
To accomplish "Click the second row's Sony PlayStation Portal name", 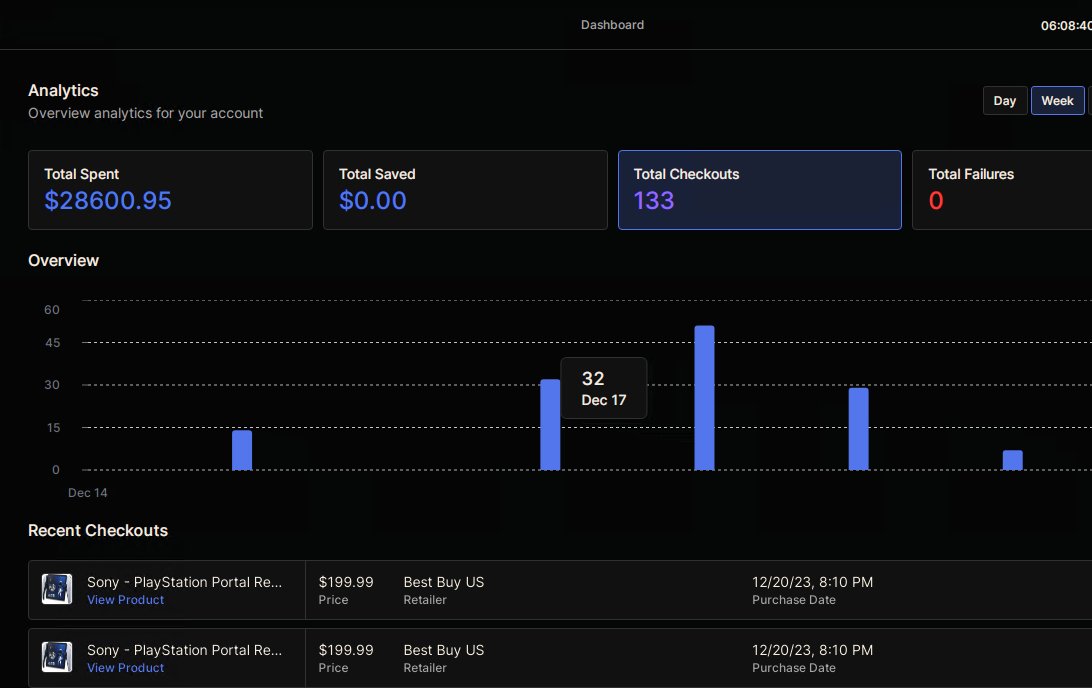I will (x=185, y=650).
